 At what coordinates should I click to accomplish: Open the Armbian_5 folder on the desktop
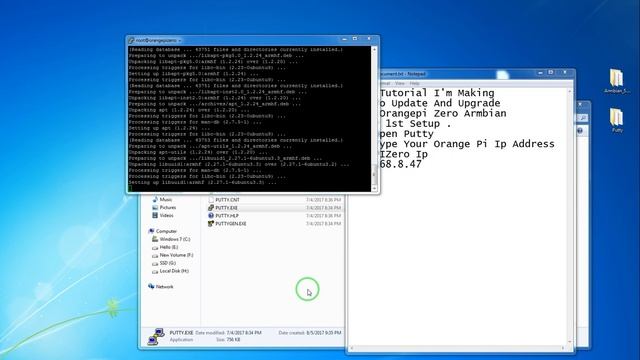(616, 81)
